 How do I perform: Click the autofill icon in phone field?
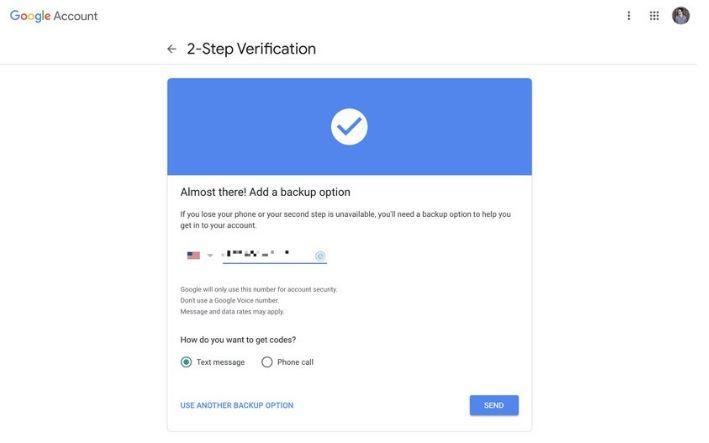[x=320, y=256]
